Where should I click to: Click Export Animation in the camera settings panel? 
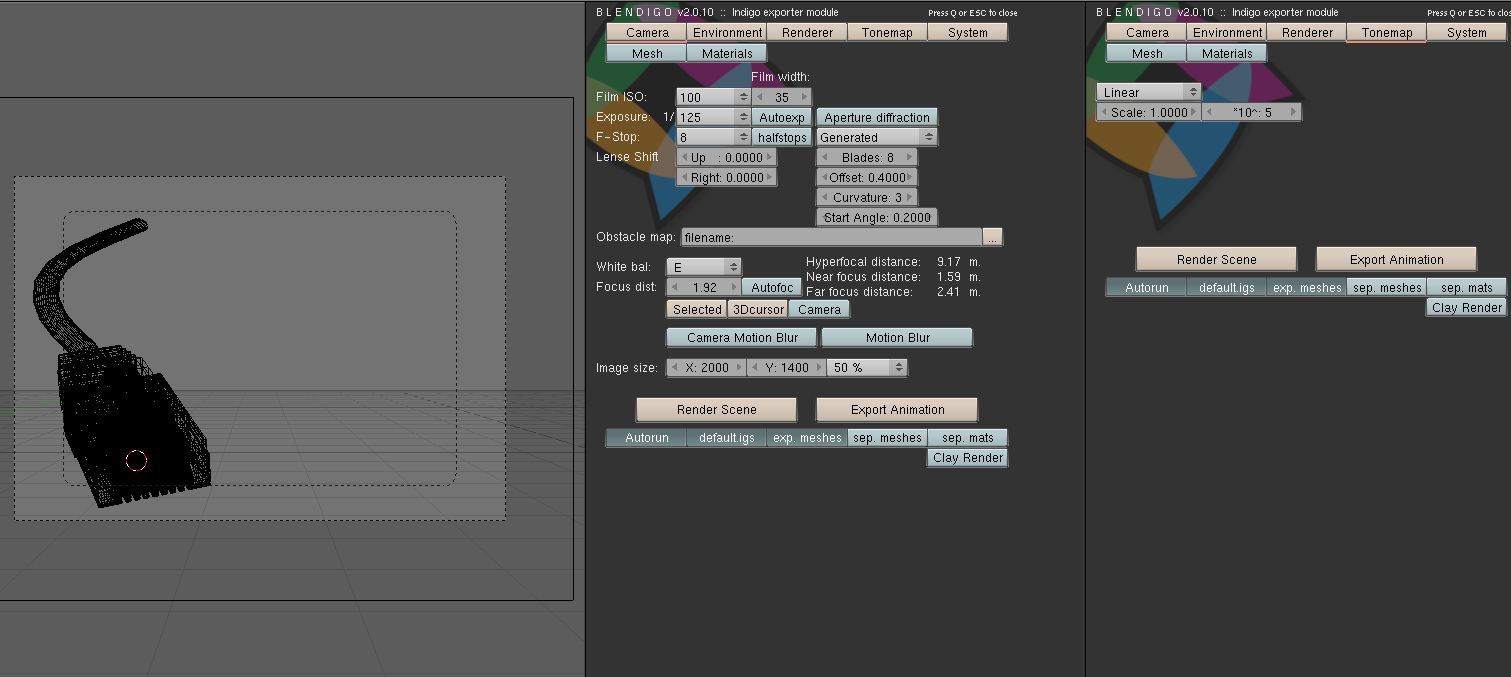click(897, 409)
